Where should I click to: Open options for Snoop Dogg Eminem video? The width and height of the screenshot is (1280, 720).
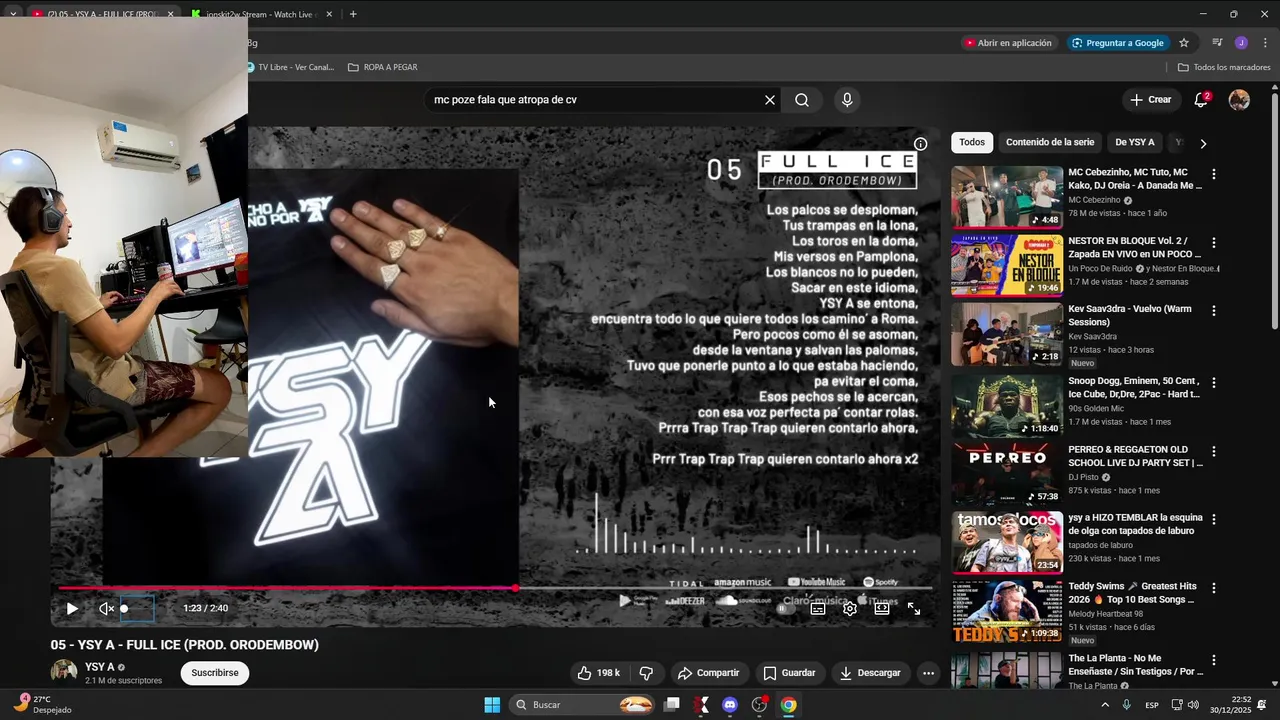pyautogui.click(x=1214, y=383)
